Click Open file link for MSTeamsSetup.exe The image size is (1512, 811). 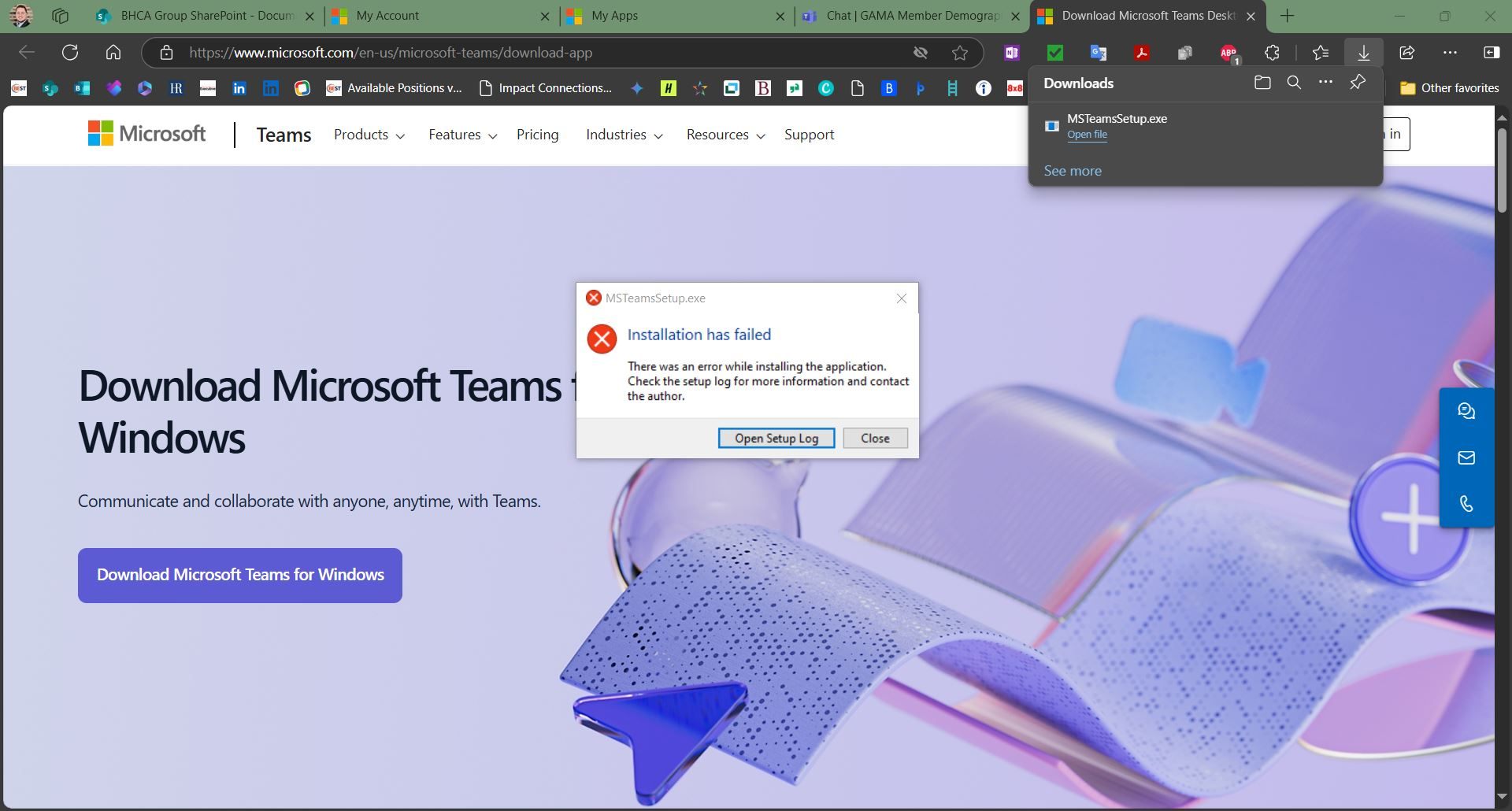pos(1087,135)
